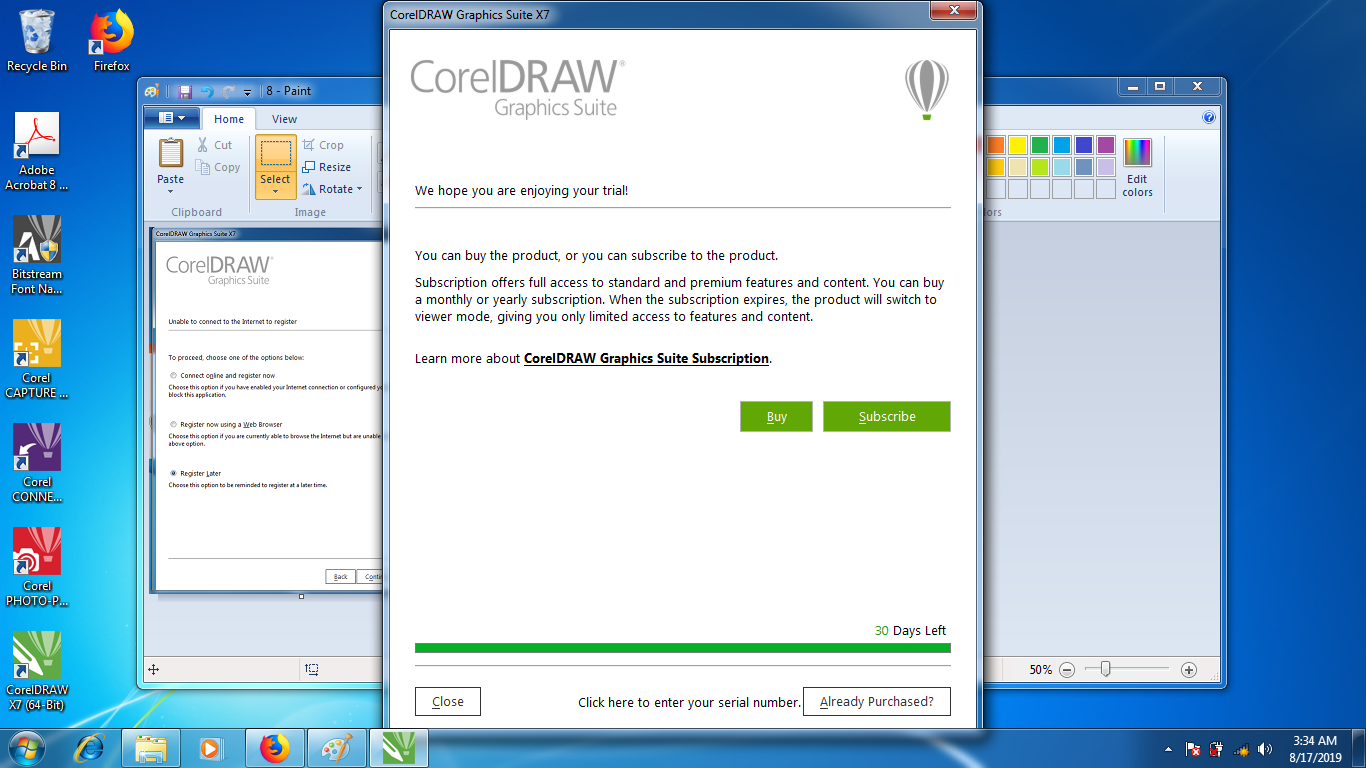The height and width of the screenshot is (768, 1366).
Task: Click the "30 Days Left" trial text
Action: click(x=910, y=631)
